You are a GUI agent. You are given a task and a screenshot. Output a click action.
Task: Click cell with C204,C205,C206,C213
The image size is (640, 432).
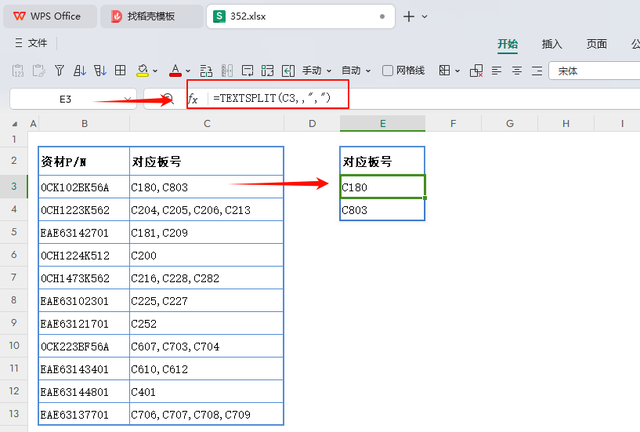(x=207, y=210)
